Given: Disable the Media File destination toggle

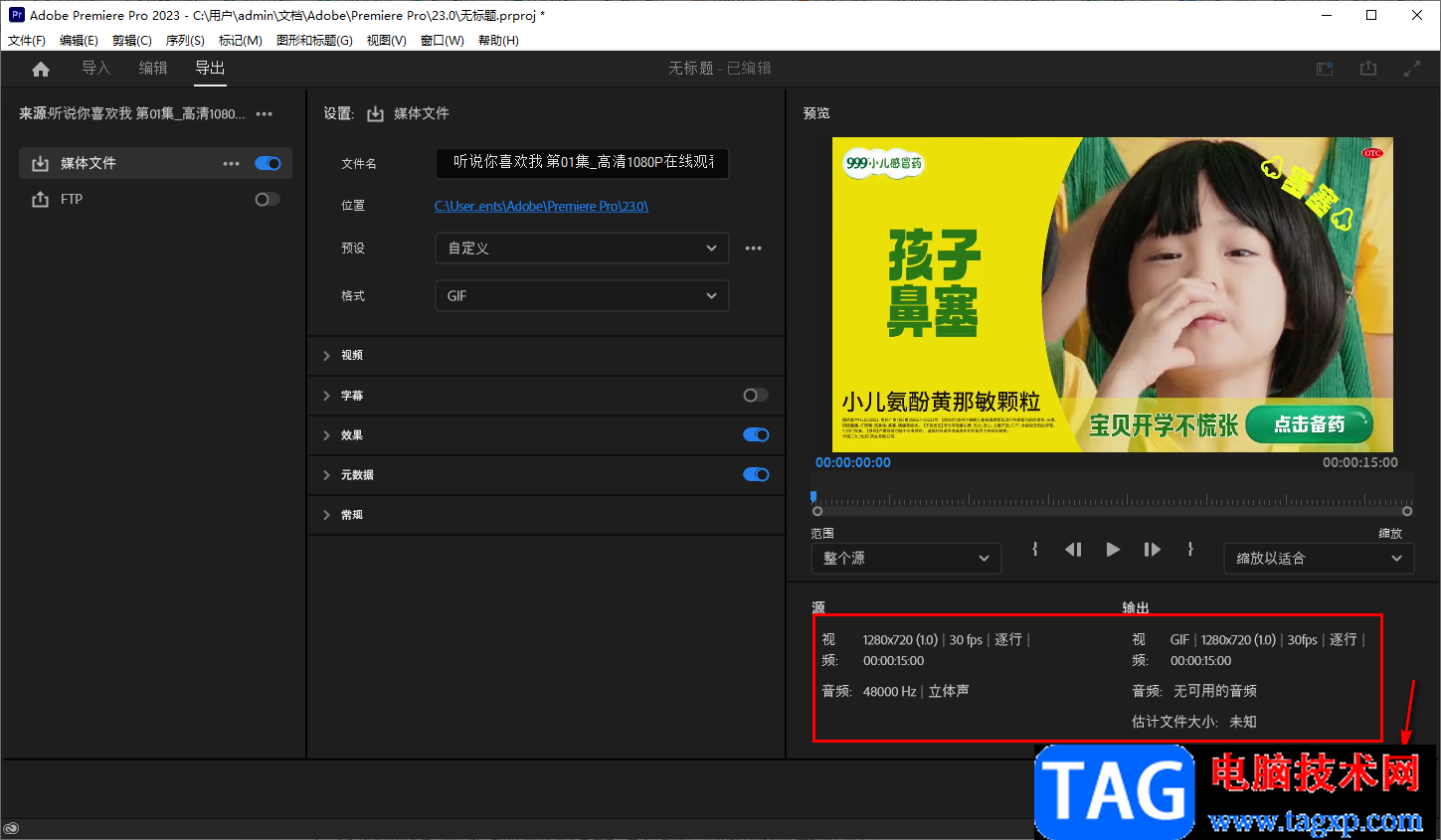Looking at the screenshot, I should [269, 164].
